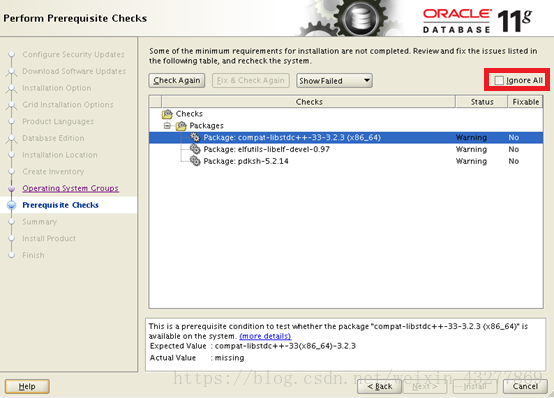Select the Download Software Updates step
Viewport: 554px width, 398px height.
[74, 71]
